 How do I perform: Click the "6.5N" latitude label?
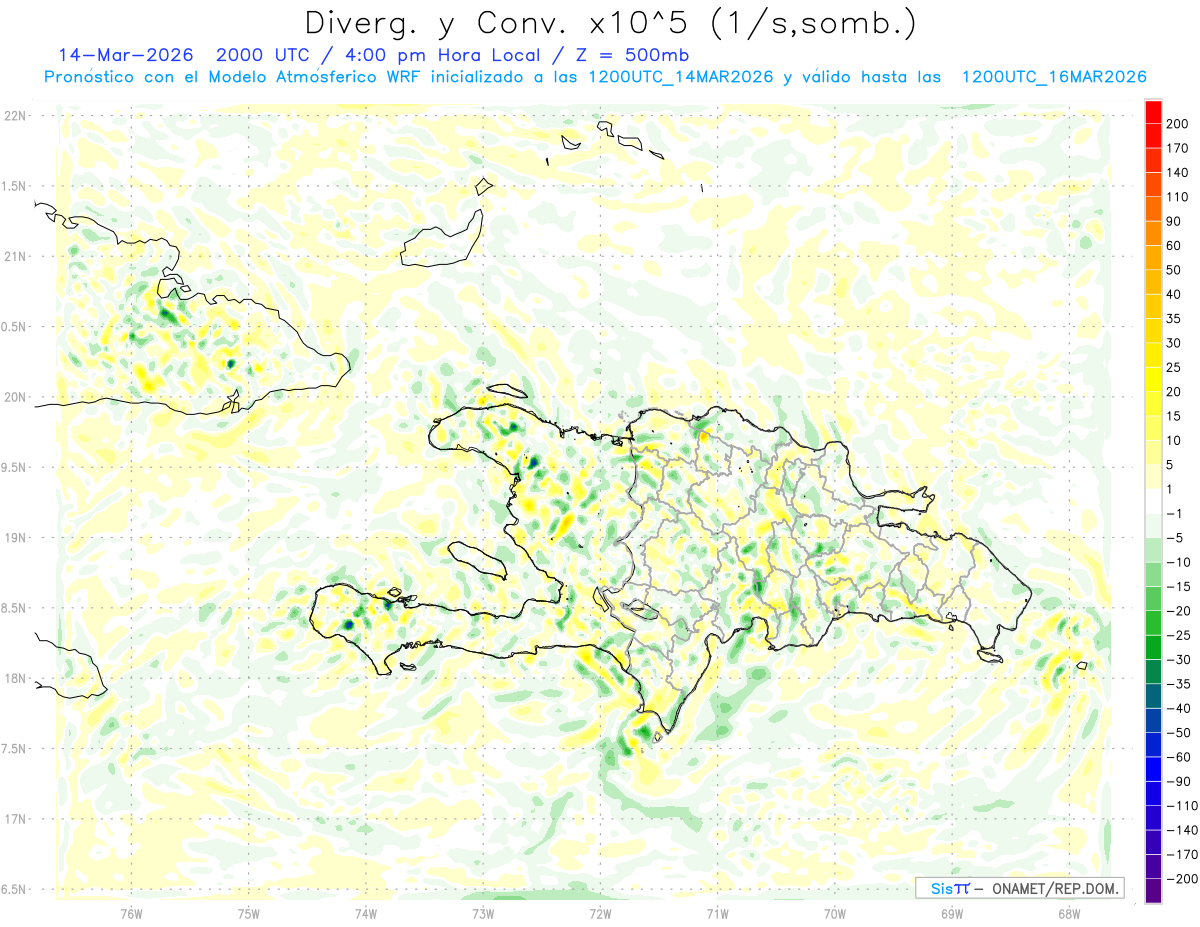(x=14, y=889)
